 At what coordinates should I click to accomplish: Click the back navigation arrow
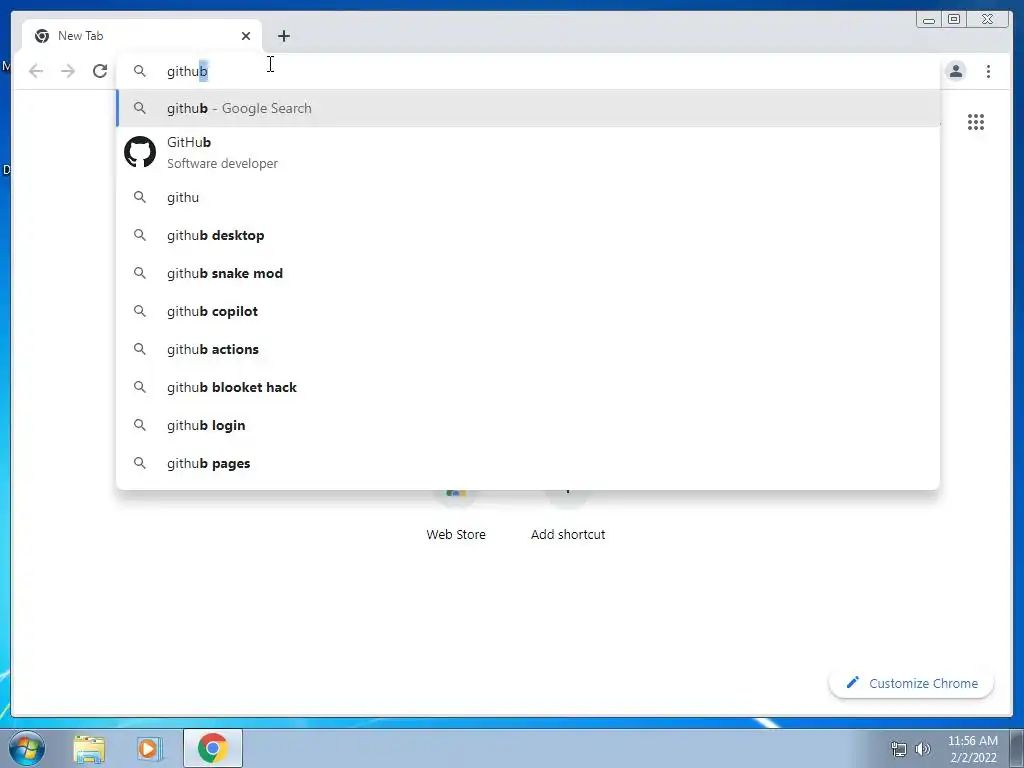[x=36, y=71]
